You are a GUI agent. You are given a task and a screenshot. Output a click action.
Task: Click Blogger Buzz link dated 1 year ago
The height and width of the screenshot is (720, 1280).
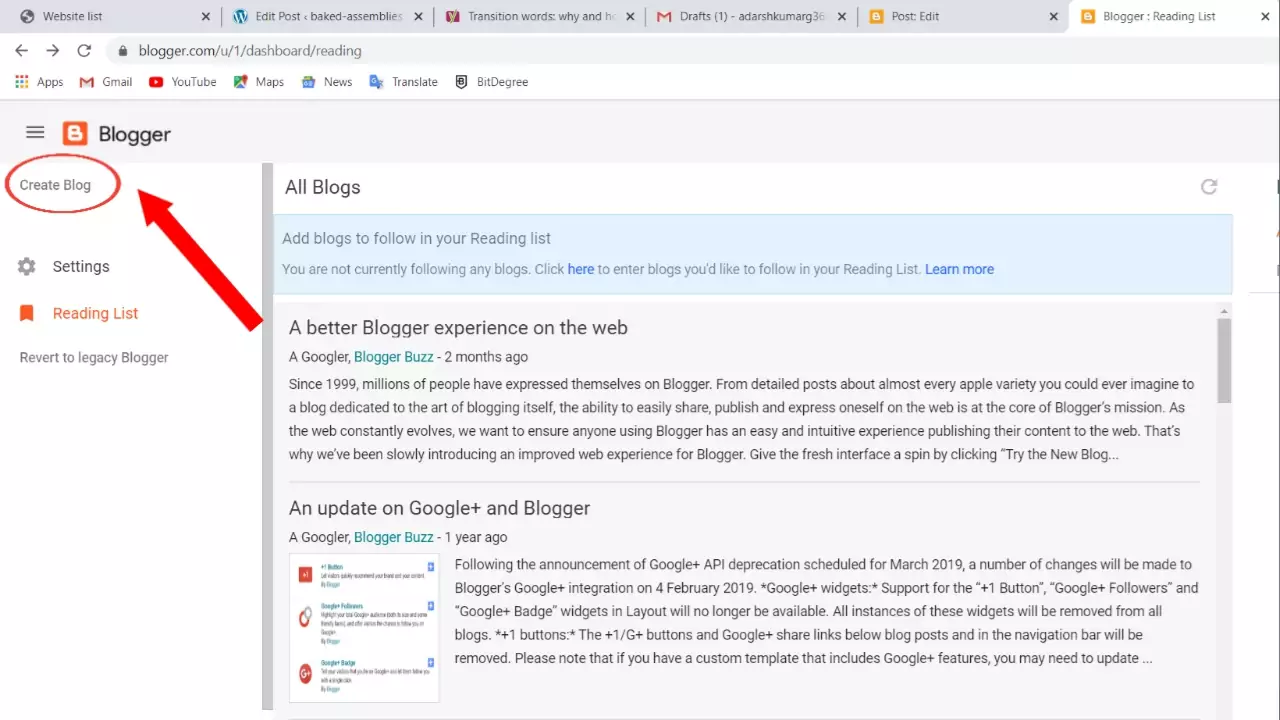click(x=394, y=537)
